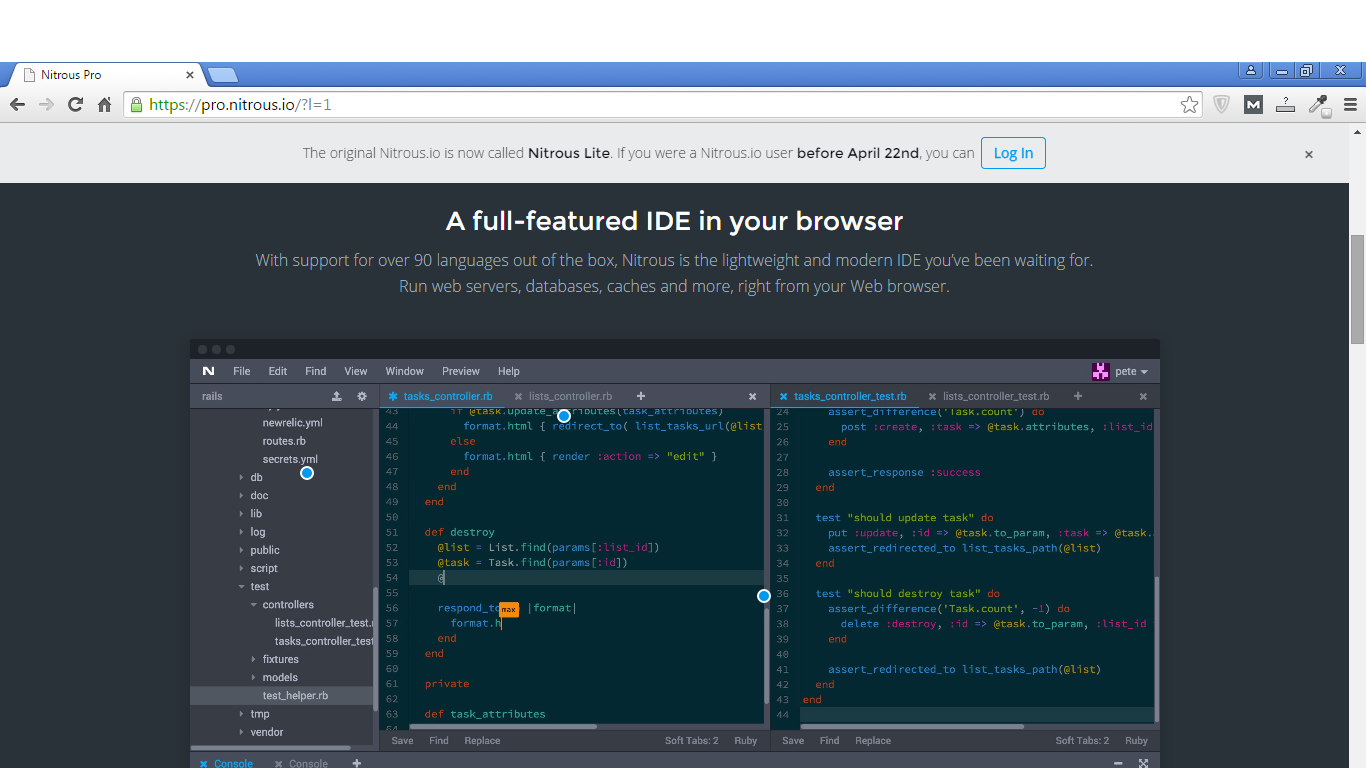Expand the doc folder

point(241,496)
